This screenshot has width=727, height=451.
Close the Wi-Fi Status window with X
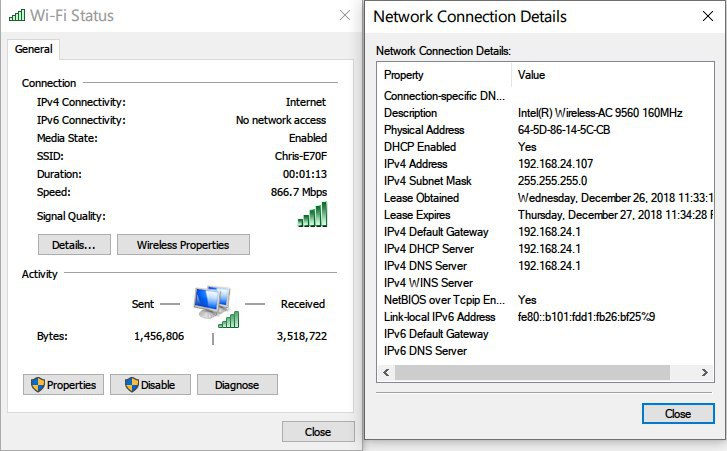344,15
